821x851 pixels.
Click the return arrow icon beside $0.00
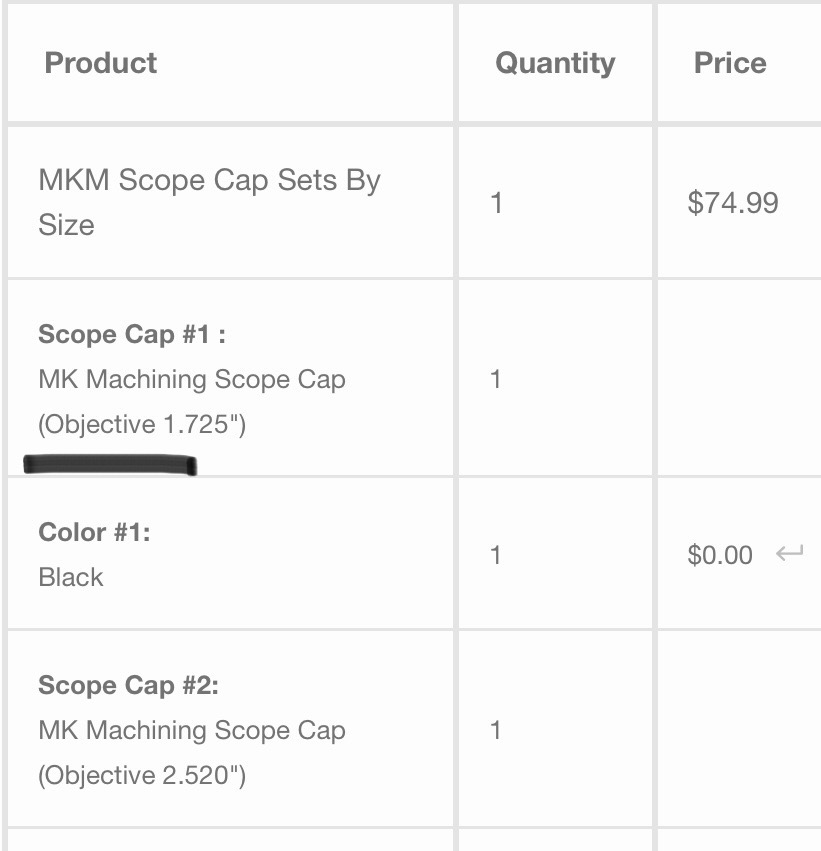(790, 554)
